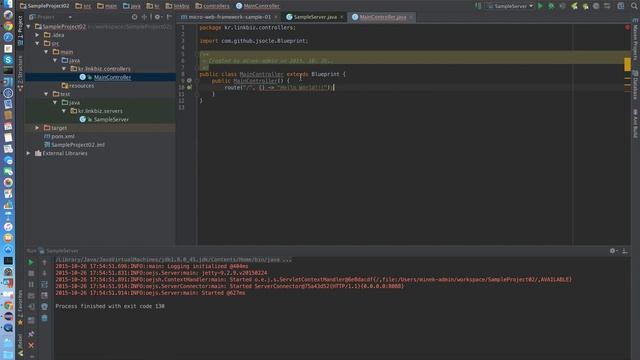Select kr.linkbiz.servers package

coord(100,111)
